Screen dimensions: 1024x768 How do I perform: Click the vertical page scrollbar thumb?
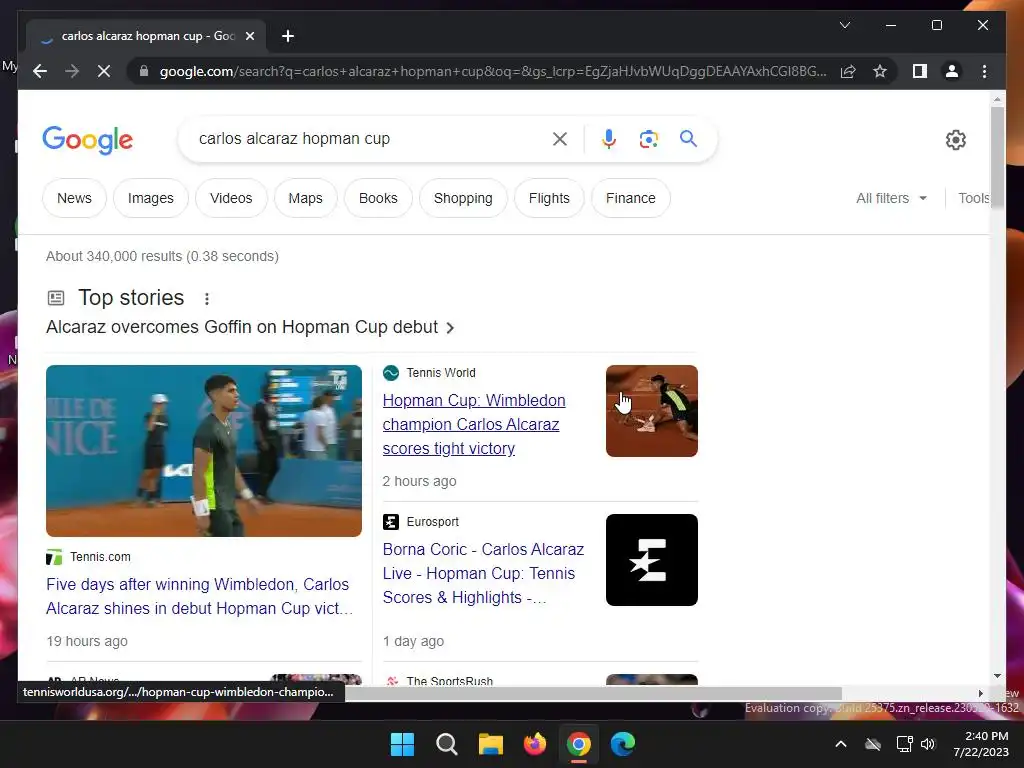pos(997,157)
